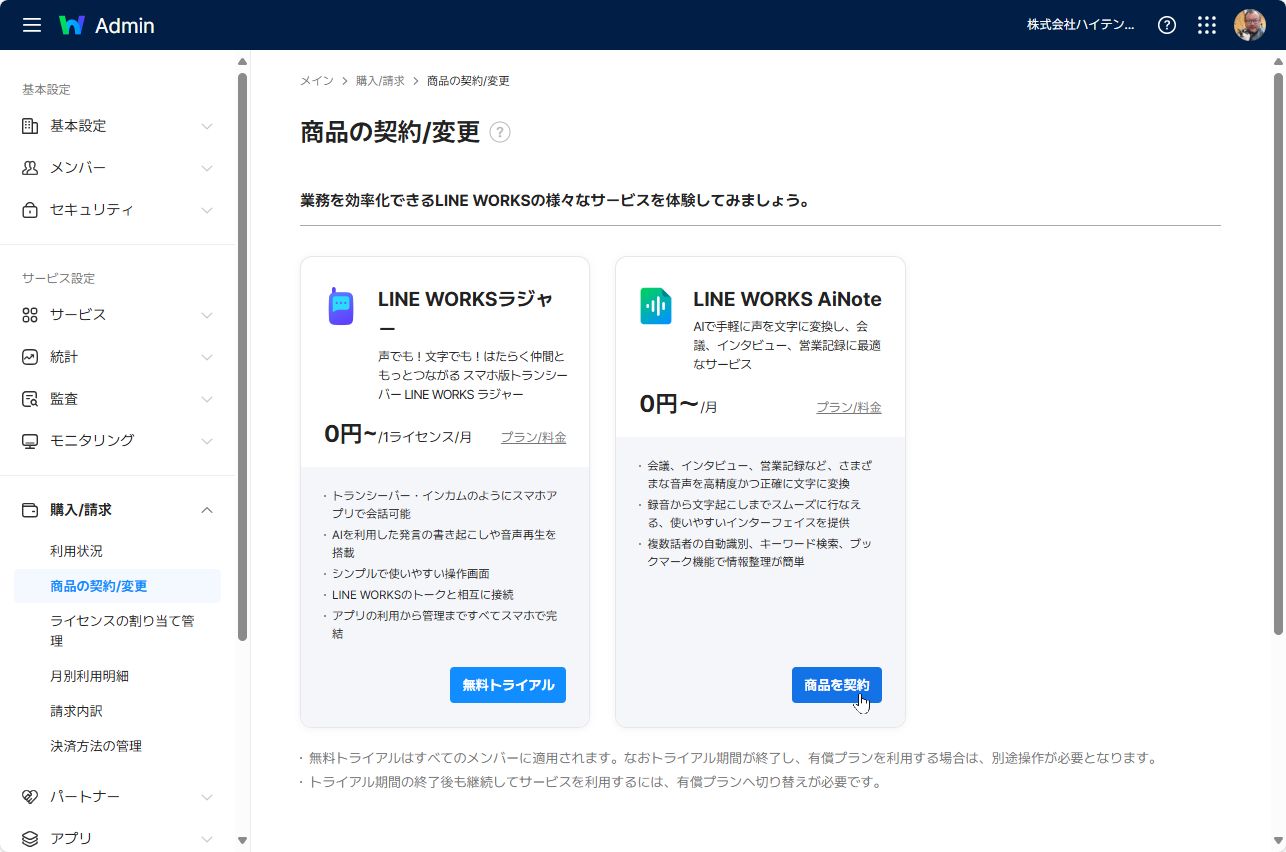Expand the 統計 menu chevron
1286x852 pixels.
(x=207, y=357)
